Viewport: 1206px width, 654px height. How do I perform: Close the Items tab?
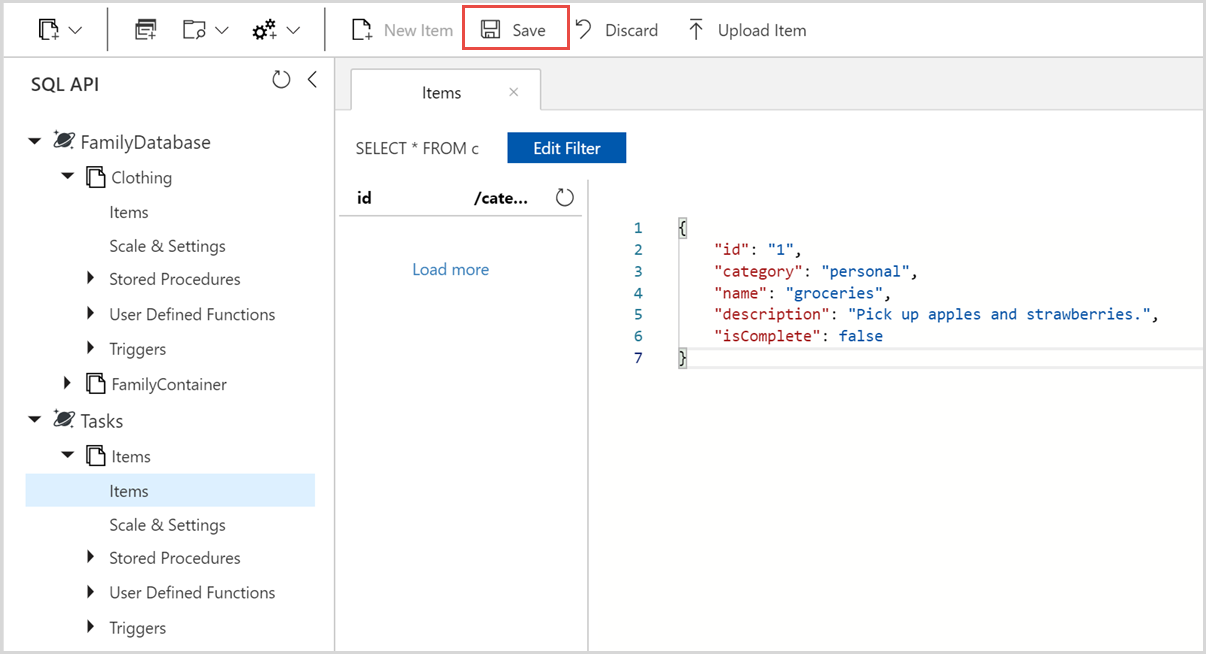tap(514, 92)
